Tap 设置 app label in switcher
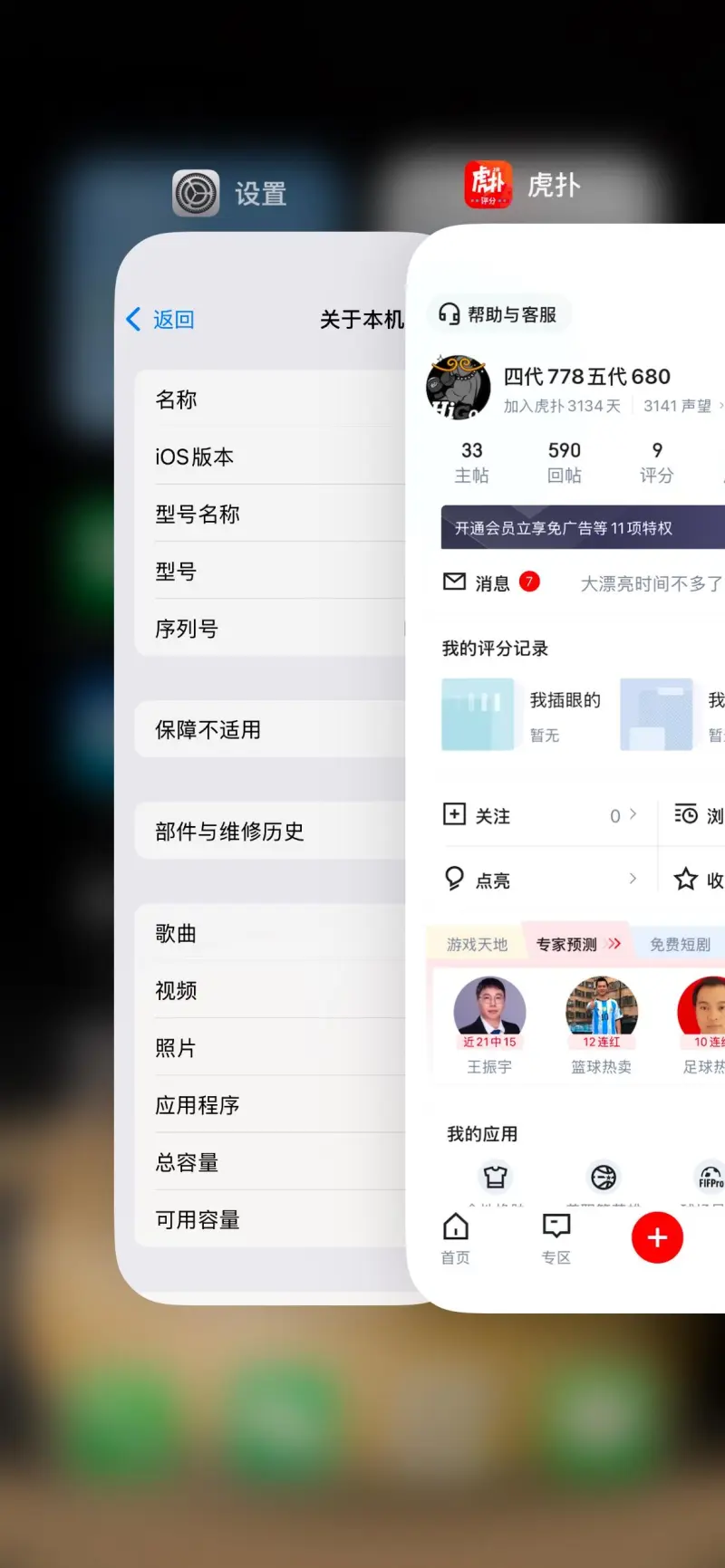The width and height of the screenshot is (725, 1568). pyautogui.click(x=261, y=194)
